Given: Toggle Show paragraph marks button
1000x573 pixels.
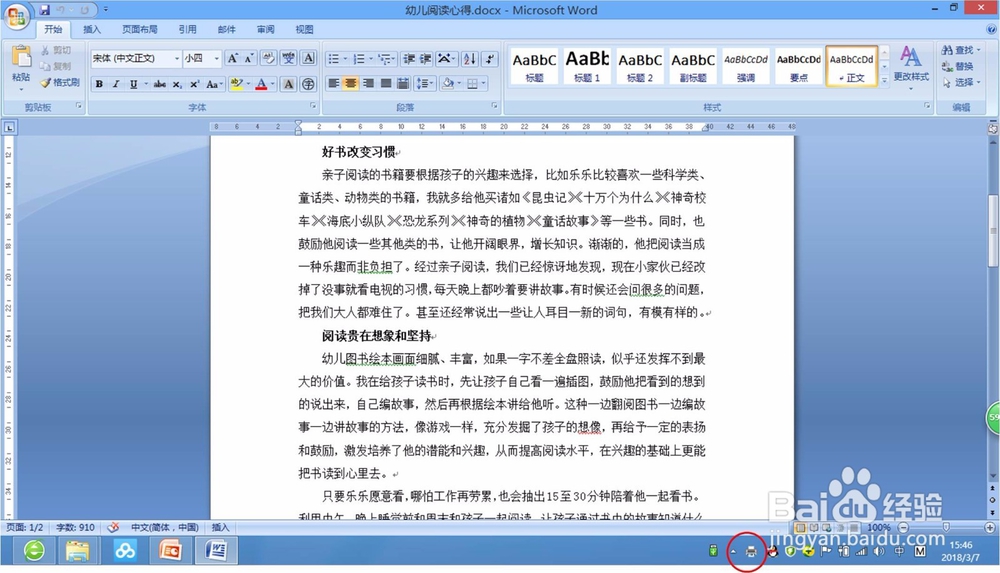Looking at the screenshot, I should tap(489, 59).
